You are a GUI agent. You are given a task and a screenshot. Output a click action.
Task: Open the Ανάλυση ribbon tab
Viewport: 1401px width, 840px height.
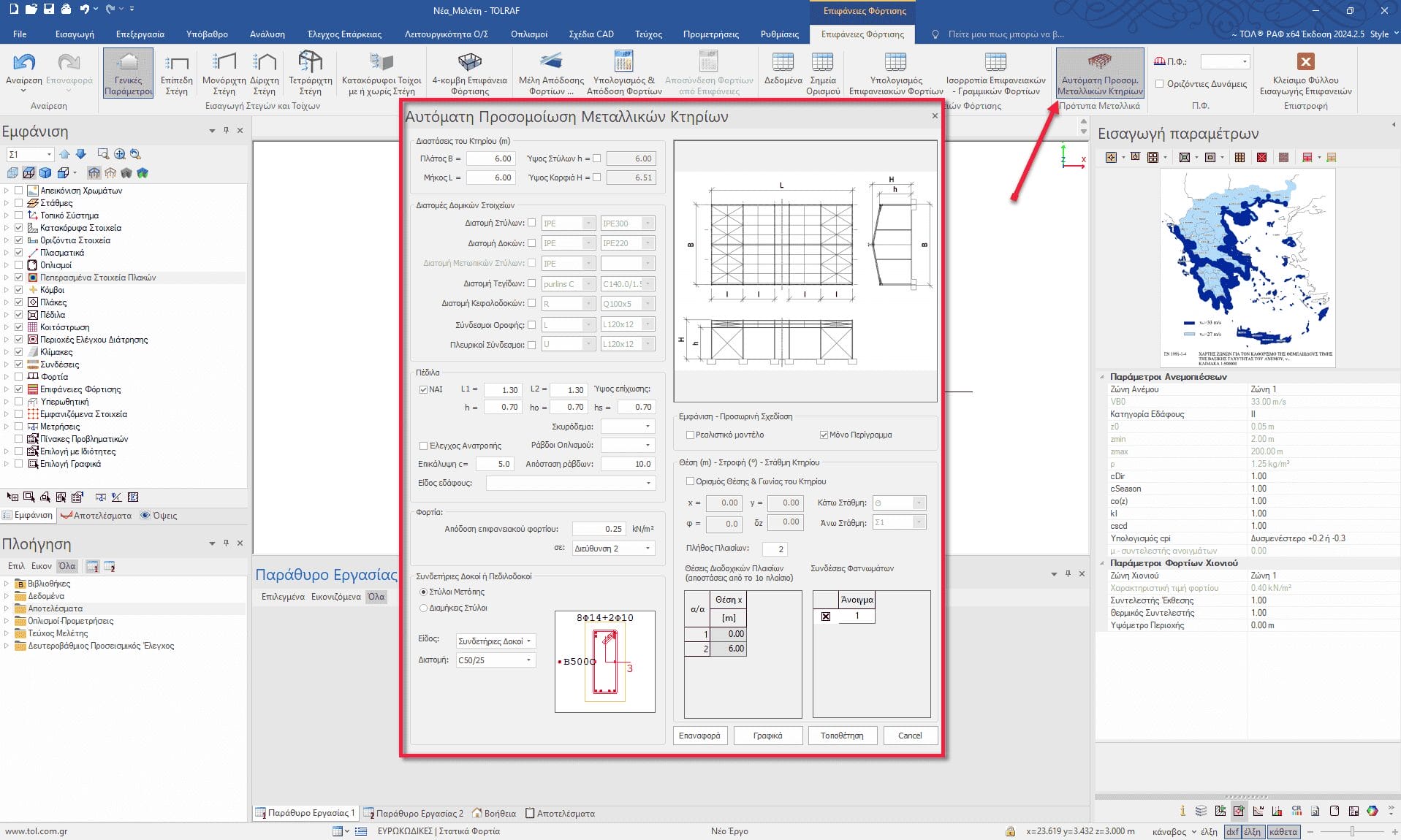click(267, 34)
